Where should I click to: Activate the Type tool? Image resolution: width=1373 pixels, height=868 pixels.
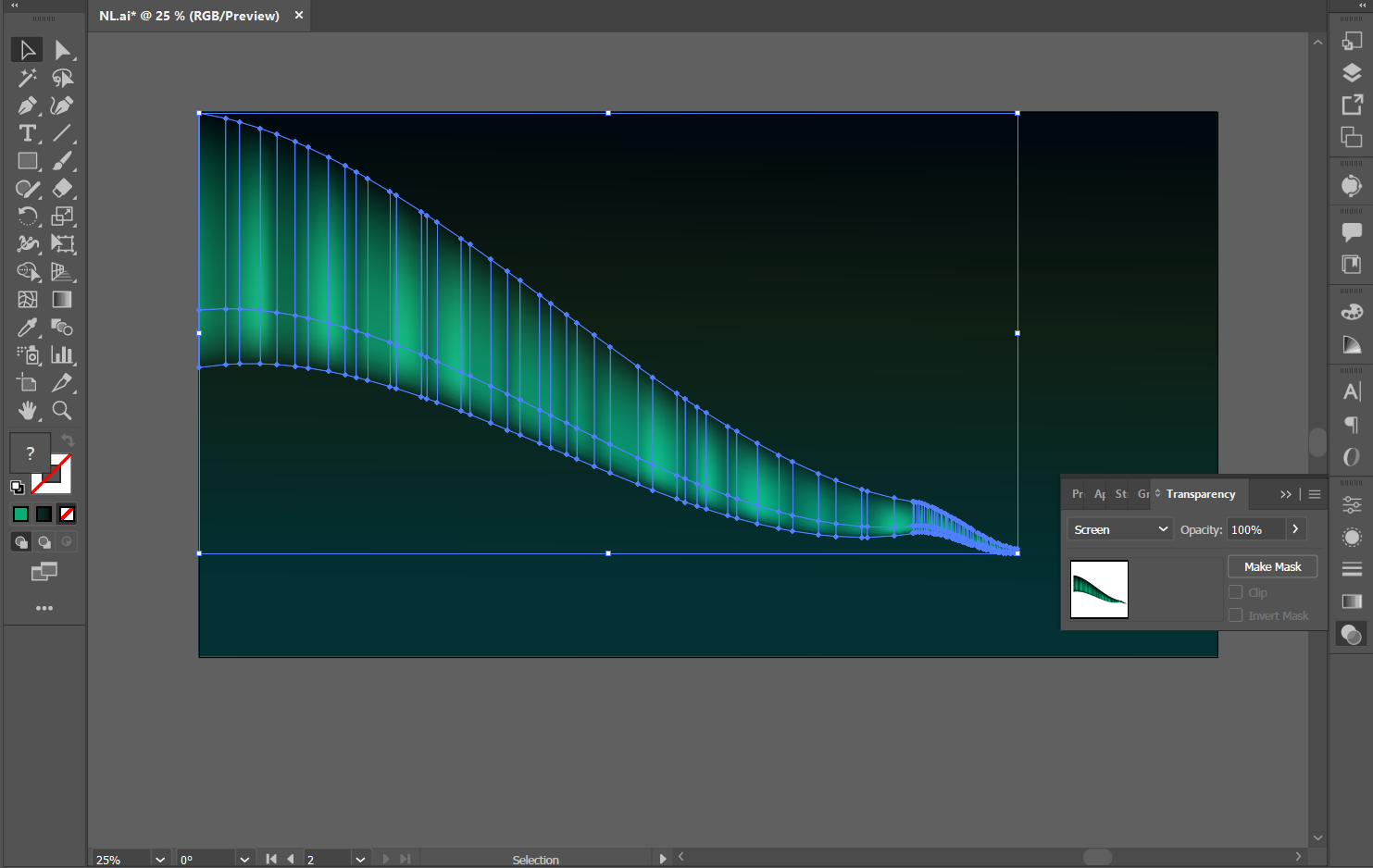[27, 133]
